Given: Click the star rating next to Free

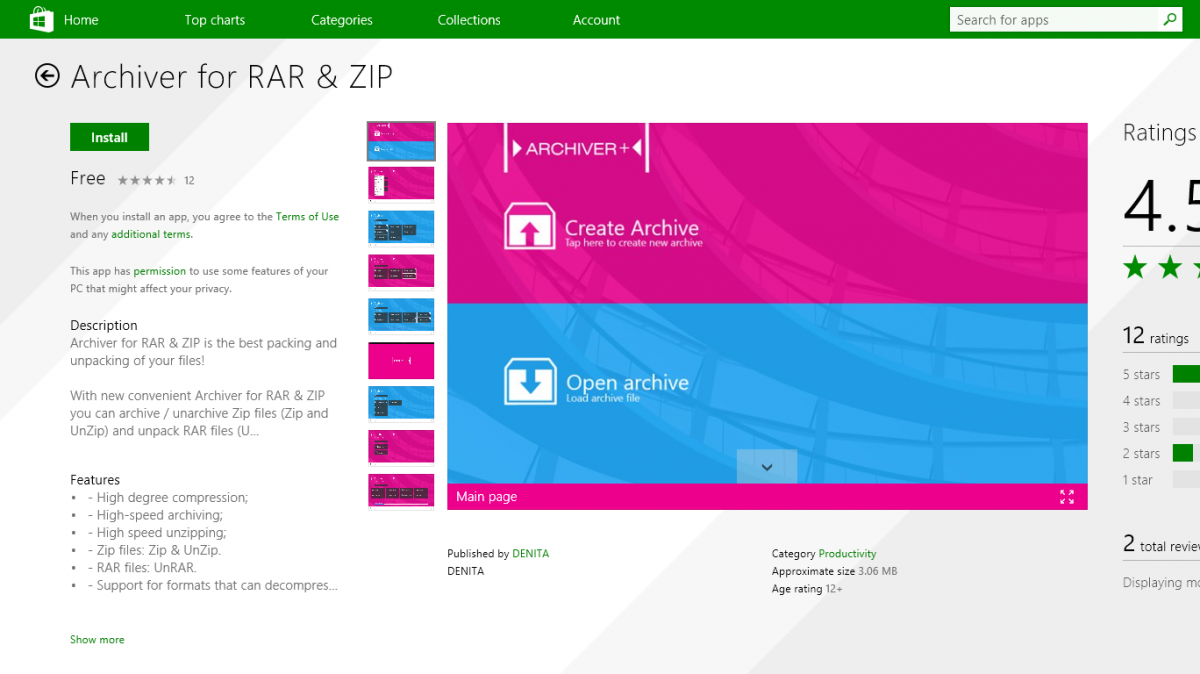Looking at the screenshot, I should 147,180.
